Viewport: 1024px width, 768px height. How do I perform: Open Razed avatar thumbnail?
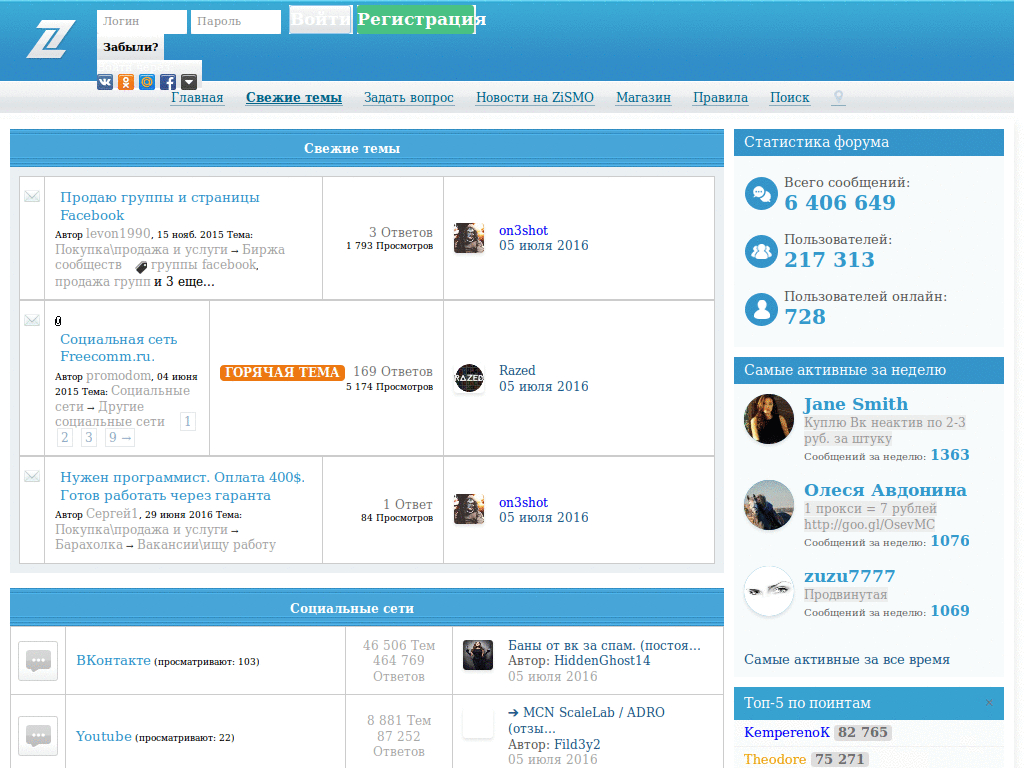point(469,378)
